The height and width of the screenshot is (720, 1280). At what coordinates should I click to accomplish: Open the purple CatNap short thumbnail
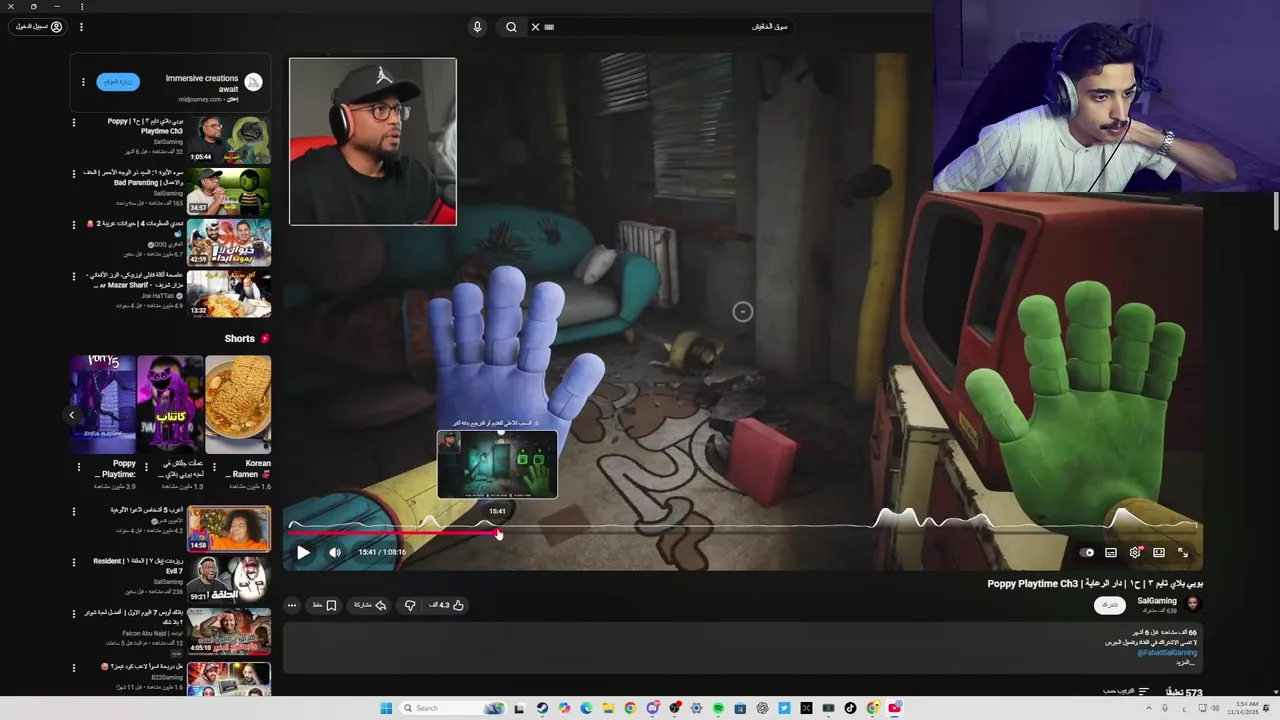pyautogui.click(x=170, y=404)
